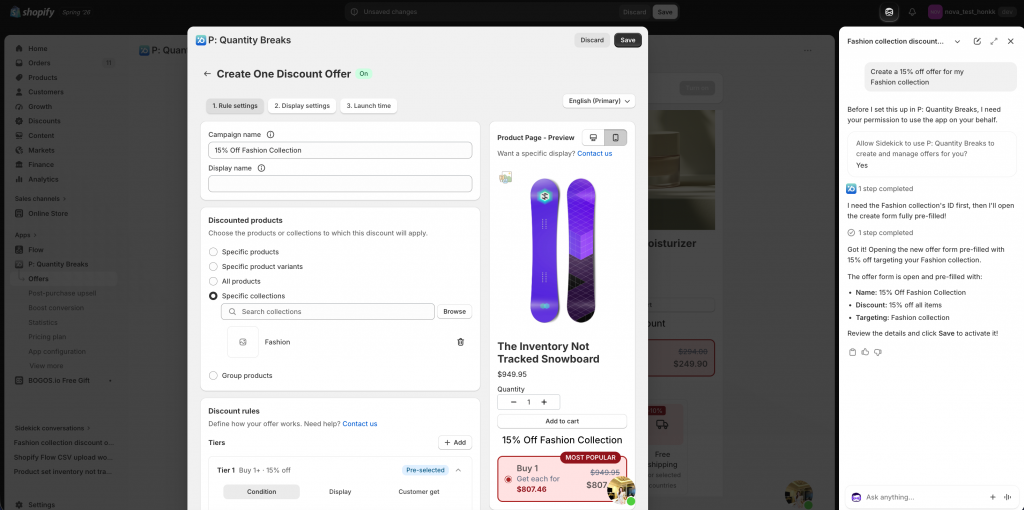Click Browse next to Search collections
1024x510 pixels.
(455, 311)
